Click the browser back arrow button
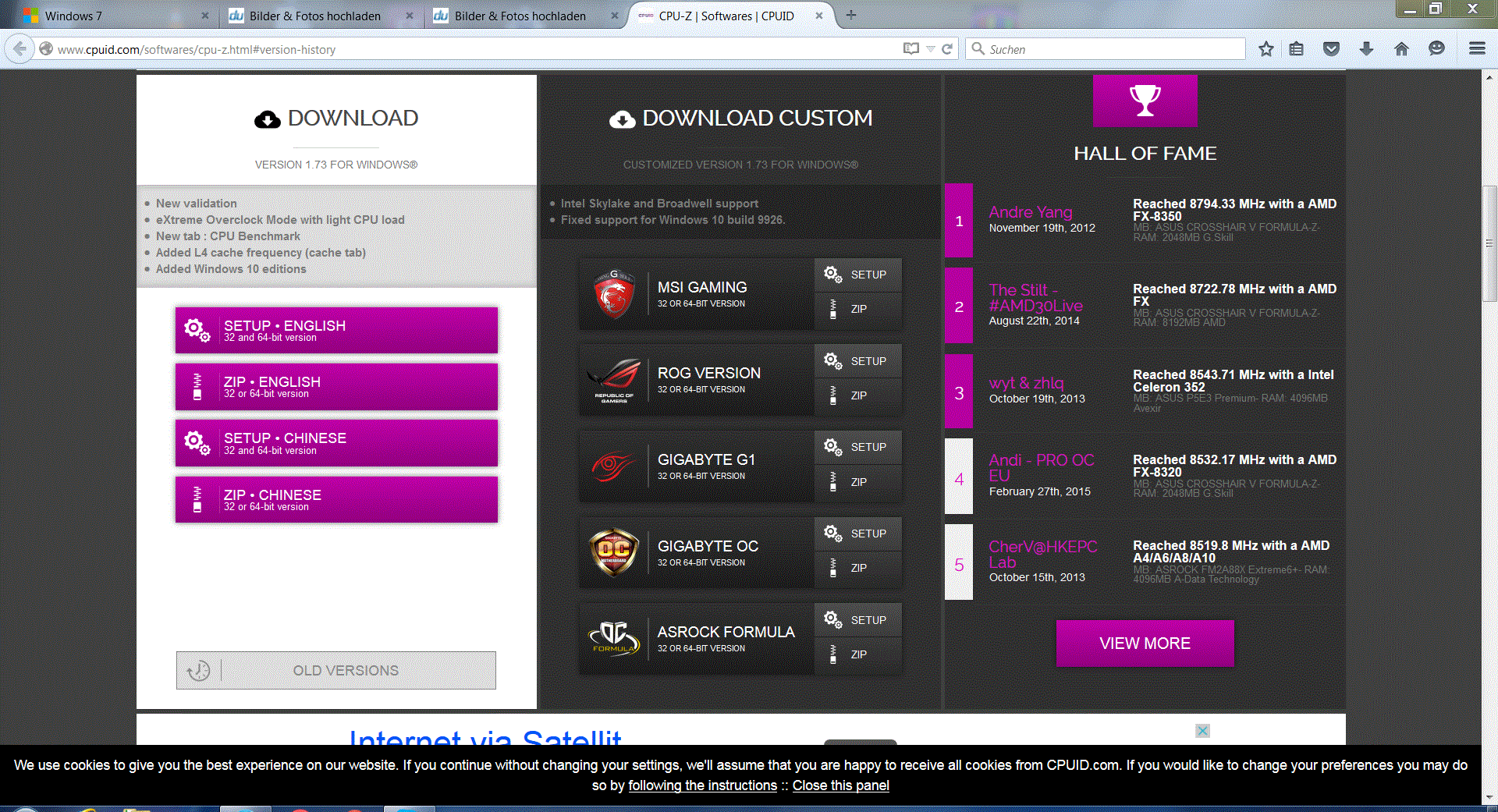 20,49
